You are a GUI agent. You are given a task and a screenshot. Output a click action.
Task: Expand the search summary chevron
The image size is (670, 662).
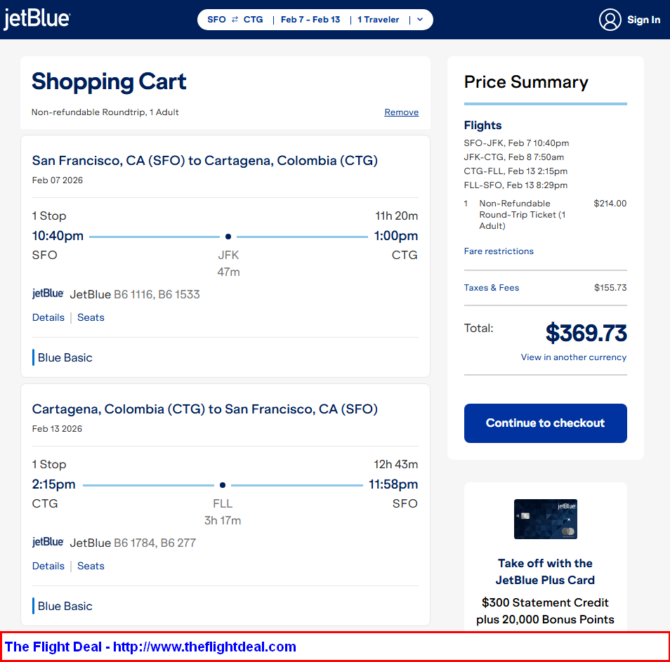(419, 20)
